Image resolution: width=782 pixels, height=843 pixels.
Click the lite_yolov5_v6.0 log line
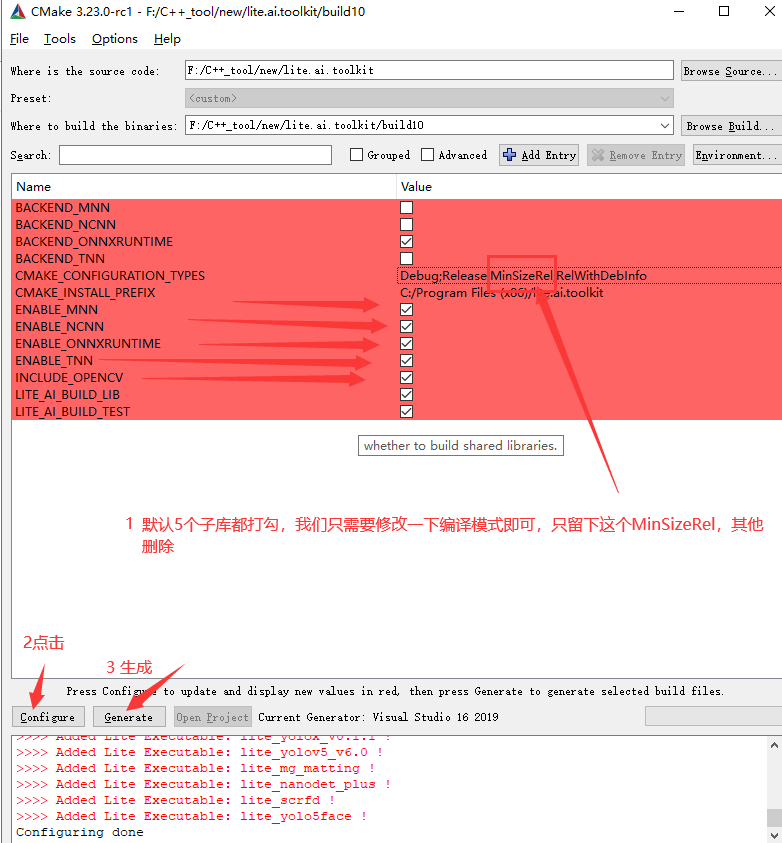[199, 752]
